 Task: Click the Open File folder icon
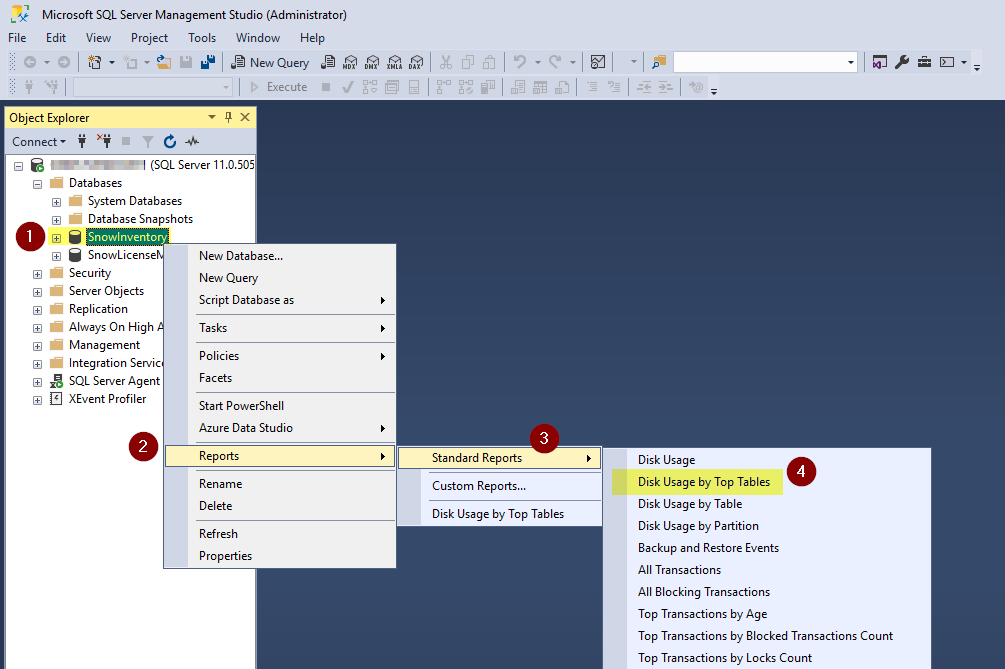pos(164,62)
